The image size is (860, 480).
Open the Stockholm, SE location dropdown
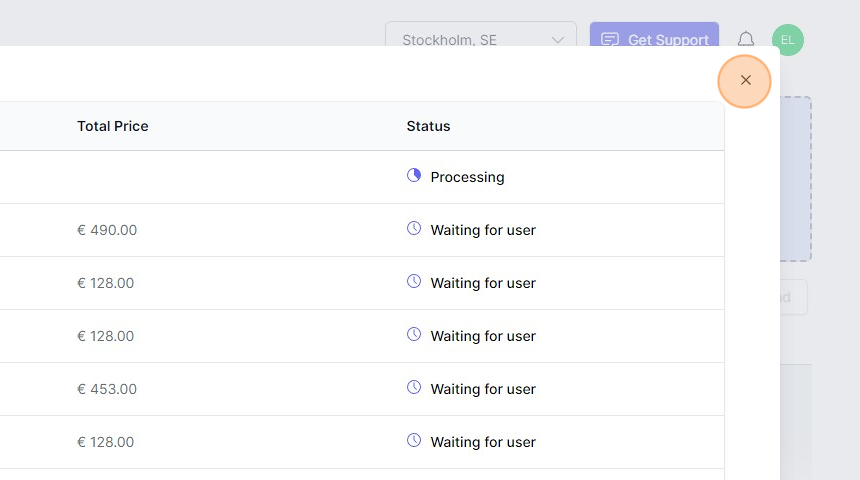480,40
